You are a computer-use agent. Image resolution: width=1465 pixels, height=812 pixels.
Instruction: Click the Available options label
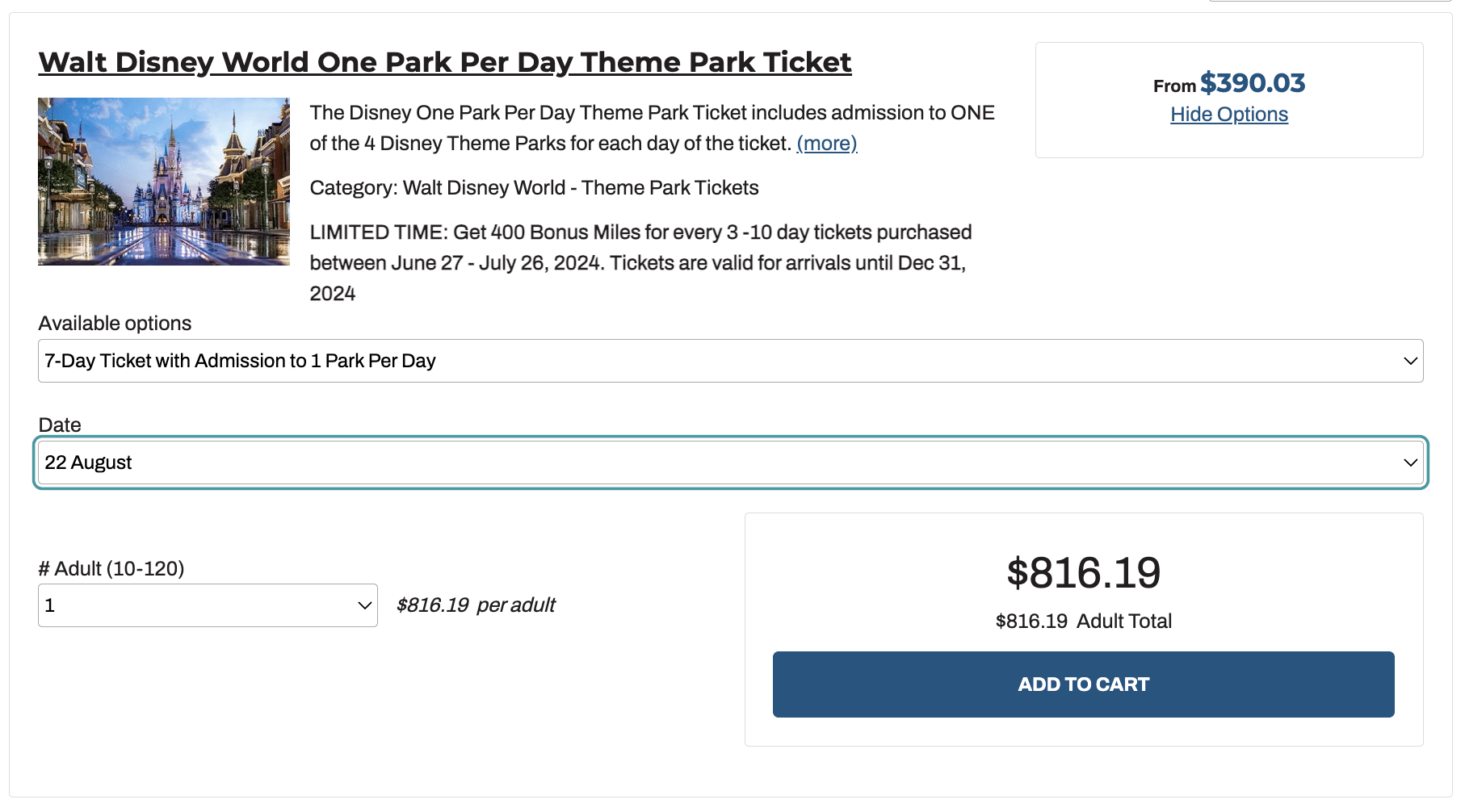tap(115, 324)
